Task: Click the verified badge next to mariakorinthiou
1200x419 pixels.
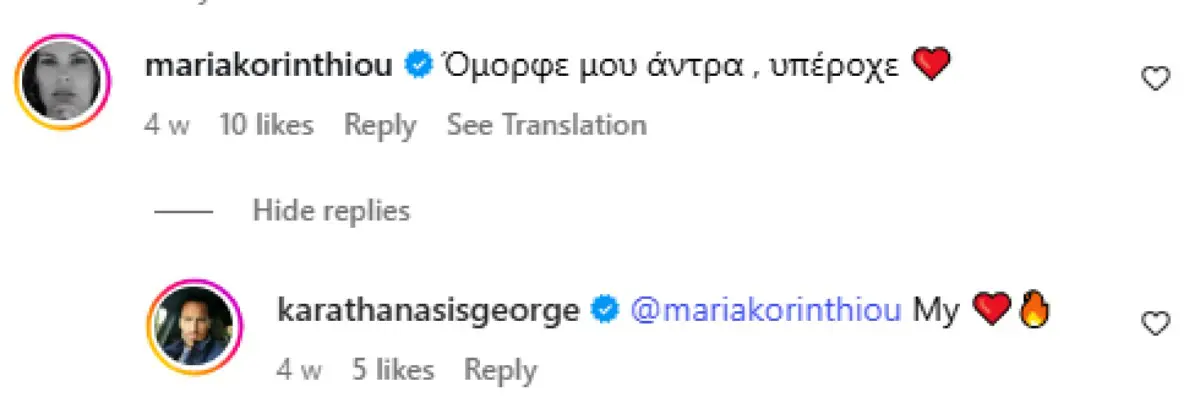Action: pyautogui.click(x=418, y=66)
